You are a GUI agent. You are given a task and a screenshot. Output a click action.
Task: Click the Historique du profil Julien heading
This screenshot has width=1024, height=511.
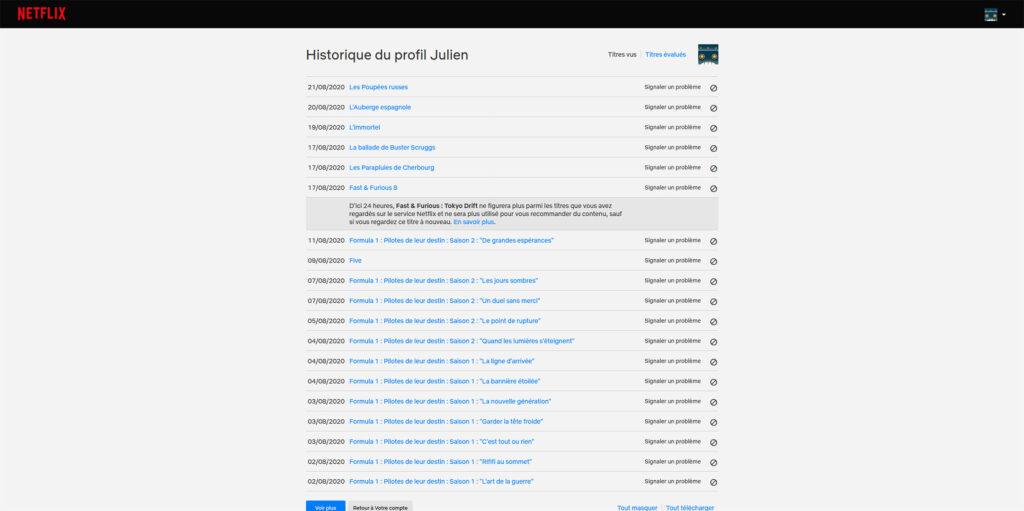387,56
